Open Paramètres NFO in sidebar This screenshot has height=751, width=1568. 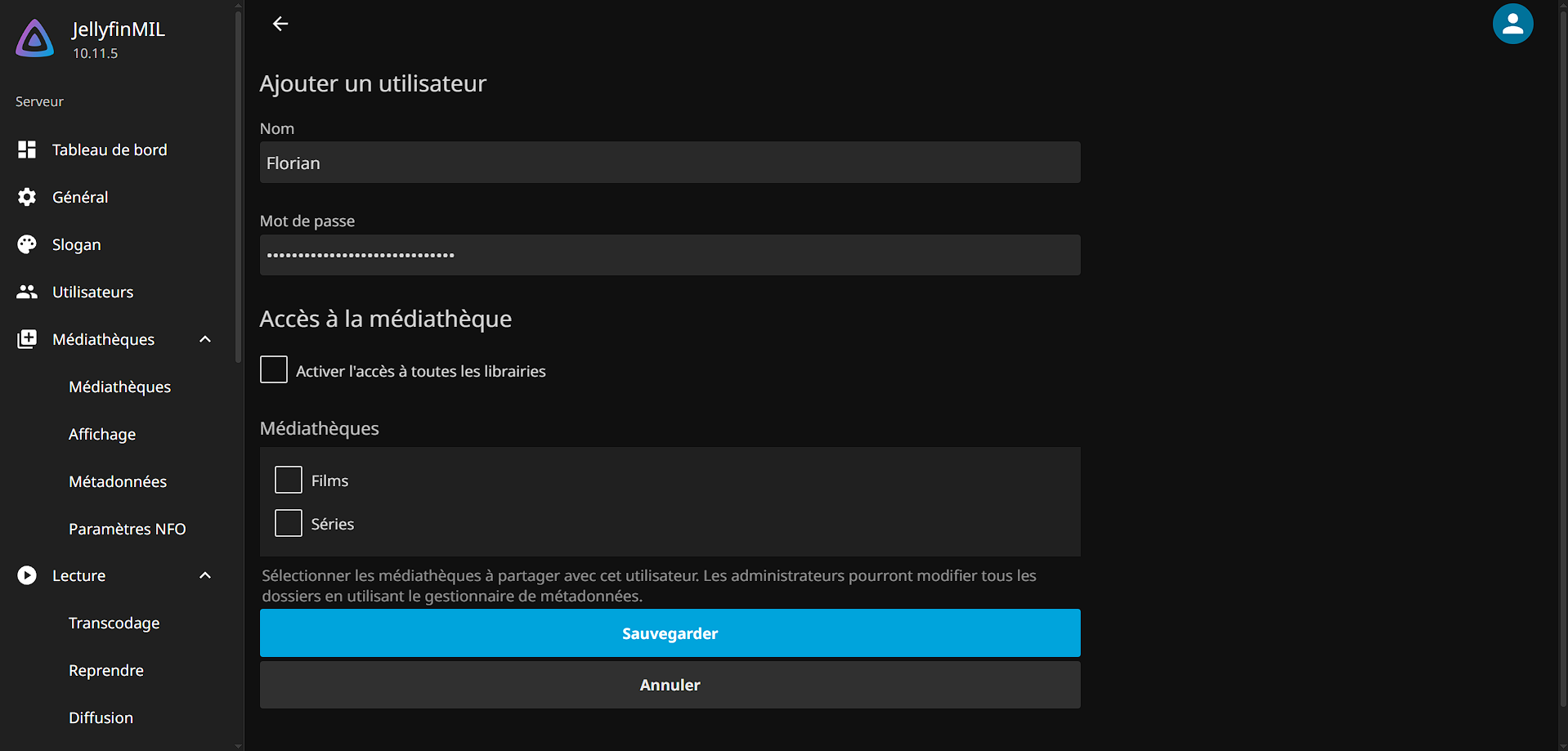point(127,529)
